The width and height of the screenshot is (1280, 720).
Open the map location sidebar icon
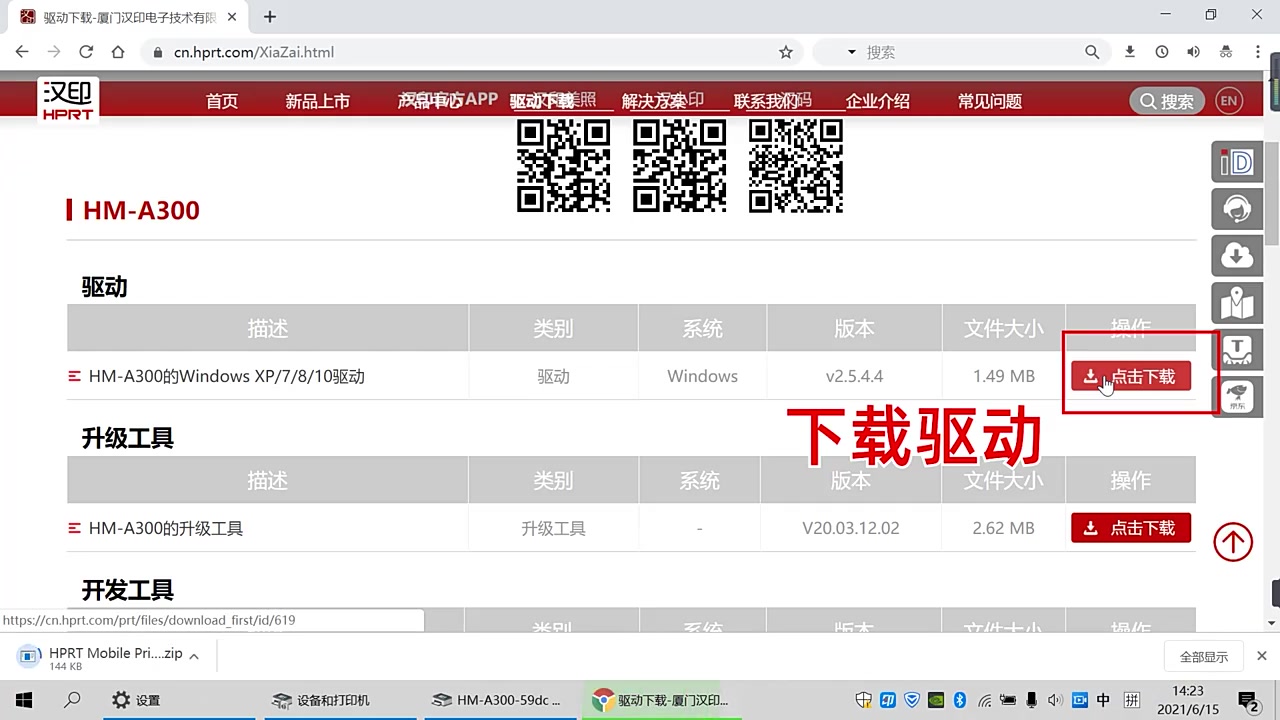[1237, 303]
